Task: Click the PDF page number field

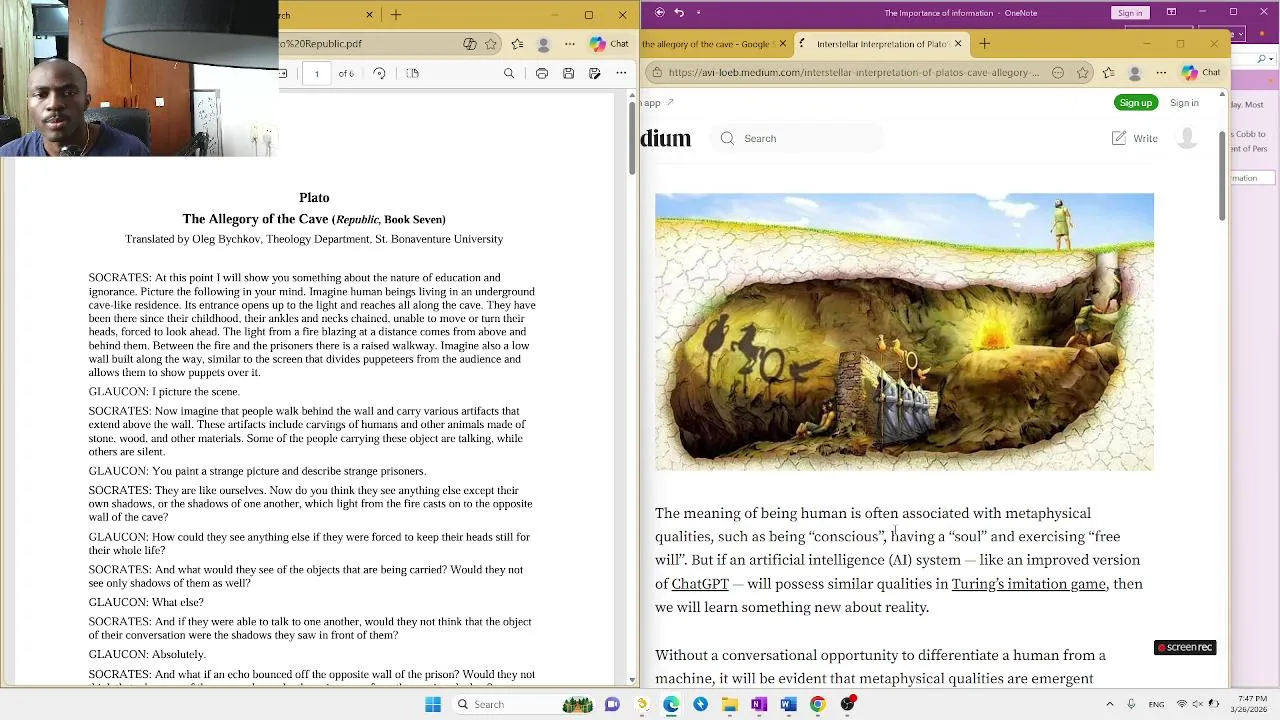Action: click(x=317, y=73)
